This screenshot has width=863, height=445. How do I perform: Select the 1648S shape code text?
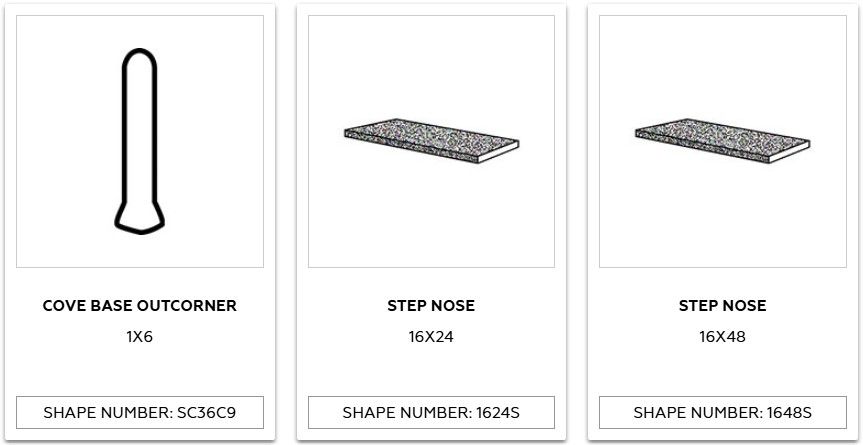pyautogui.click(x=789, y=412)
